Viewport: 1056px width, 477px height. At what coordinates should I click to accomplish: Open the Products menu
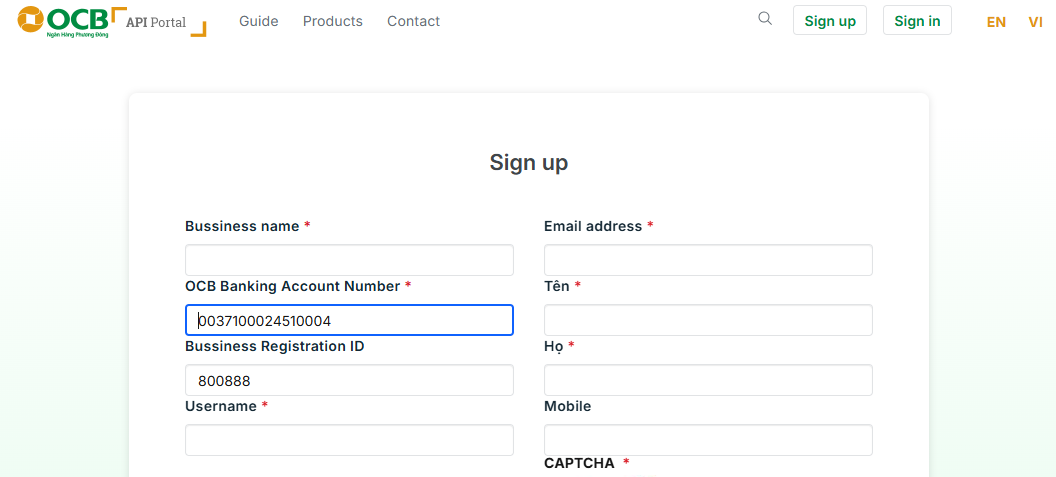[333, 21]
